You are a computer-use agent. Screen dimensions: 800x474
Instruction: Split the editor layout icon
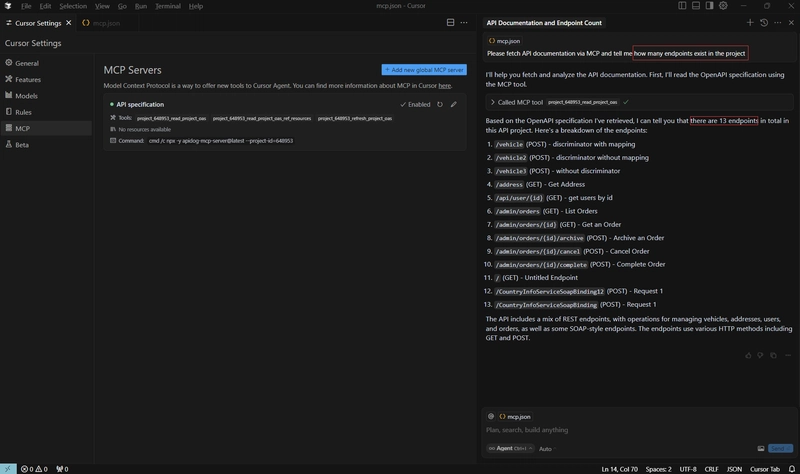(451, 22)
